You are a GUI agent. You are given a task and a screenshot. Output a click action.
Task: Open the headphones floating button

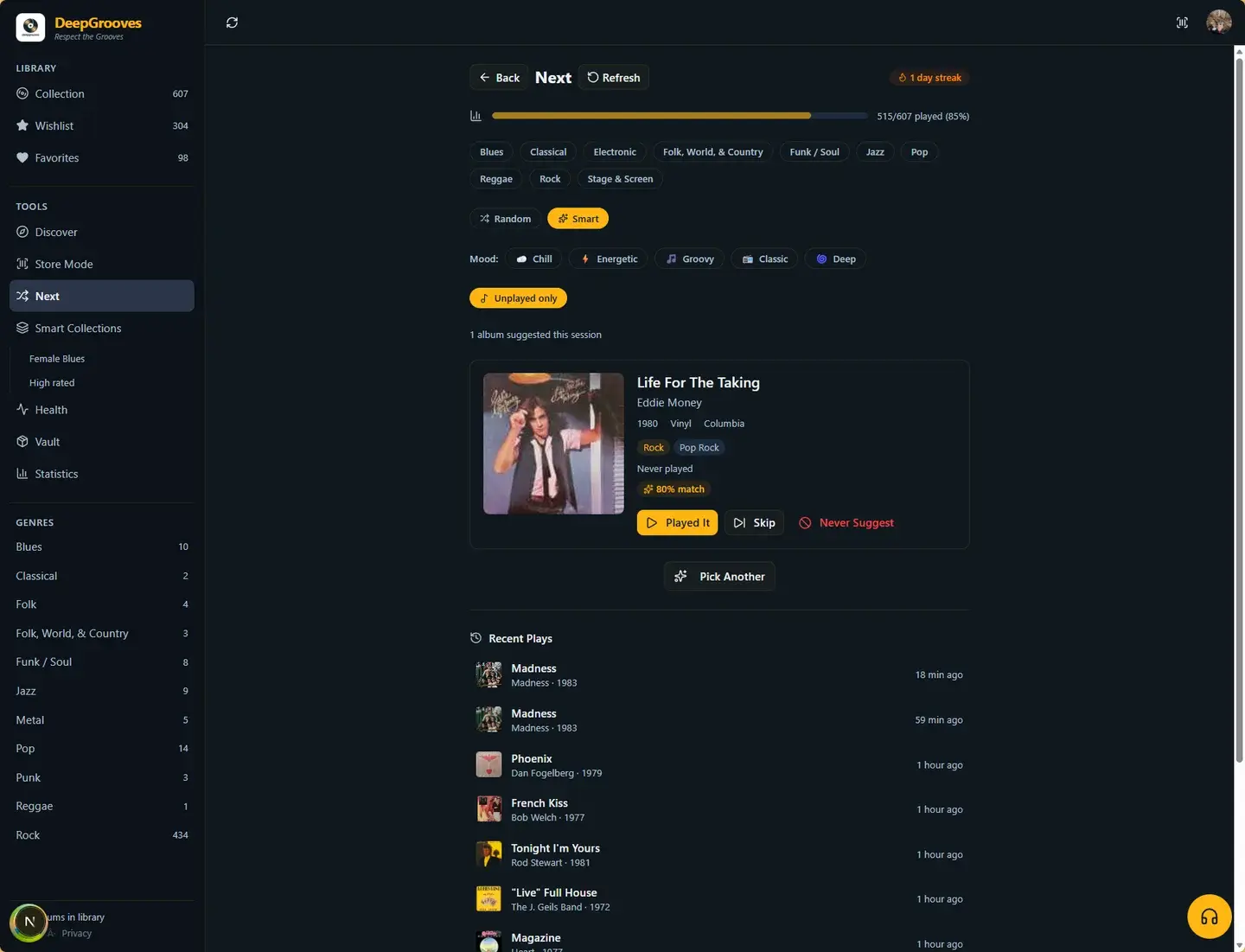(x=1209, y=917)
